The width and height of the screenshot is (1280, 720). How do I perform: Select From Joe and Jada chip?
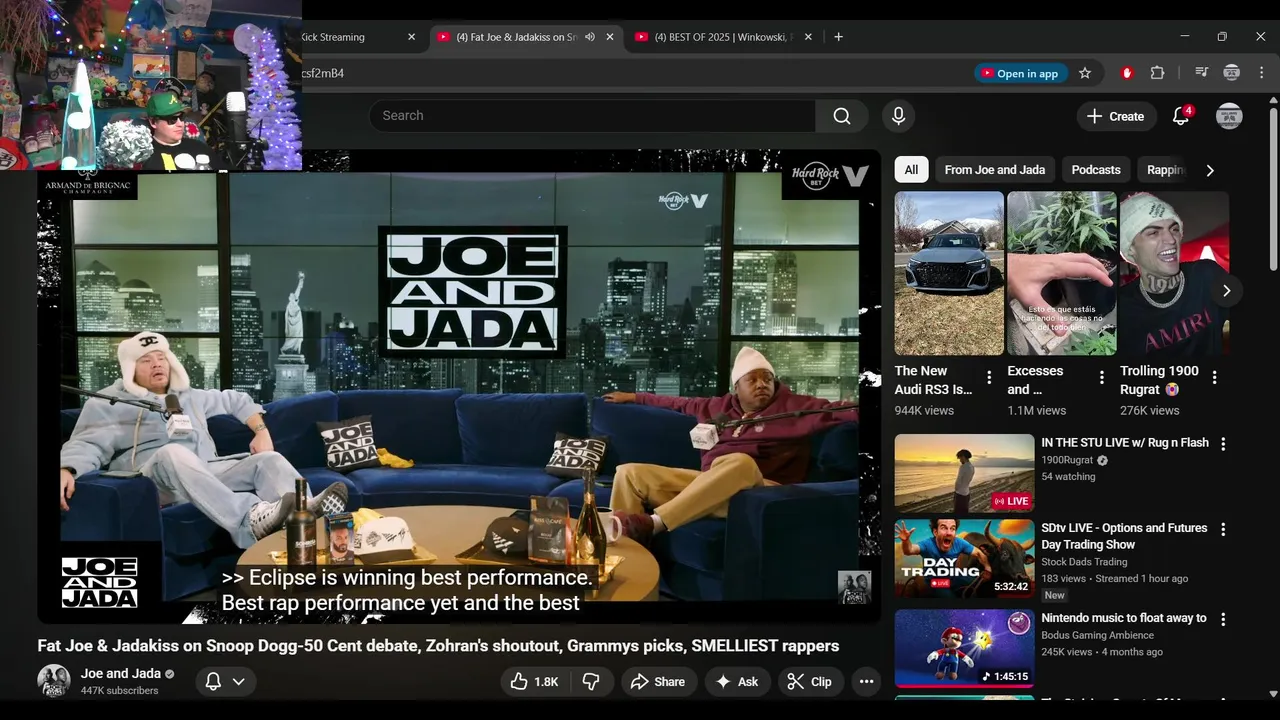995,170
